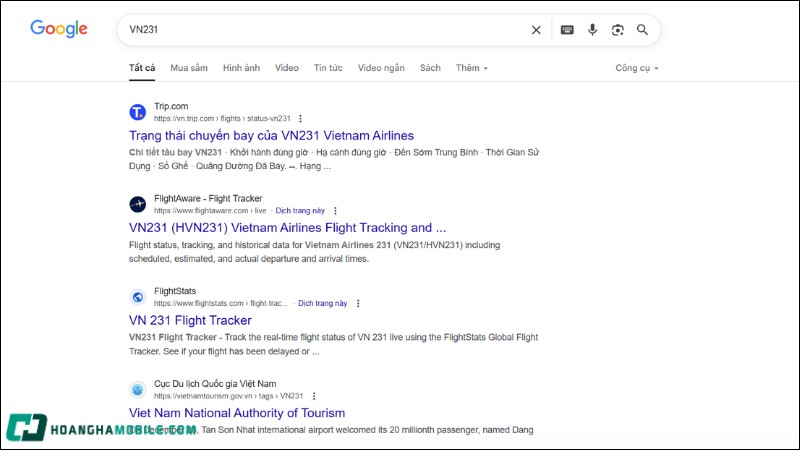Open three-dot menu for FlightAware result
Screen dimensions: 800x450
click(x=336, y=211)
